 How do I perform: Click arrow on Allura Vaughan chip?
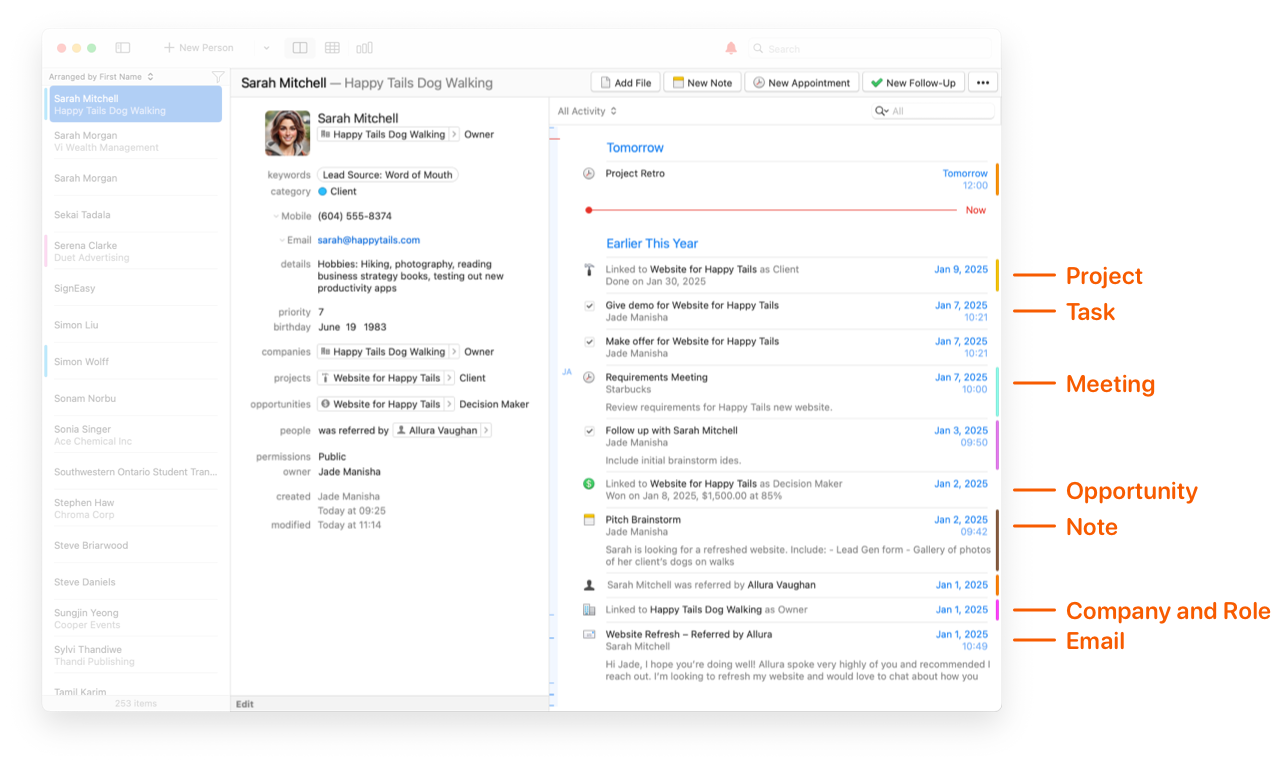486,430
